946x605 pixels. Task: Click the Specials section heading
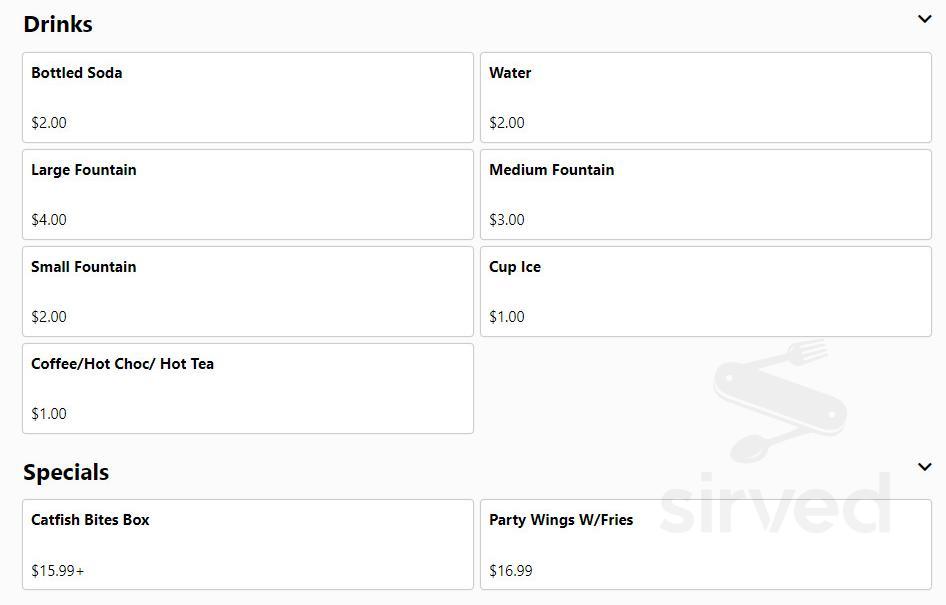point(66,471)
